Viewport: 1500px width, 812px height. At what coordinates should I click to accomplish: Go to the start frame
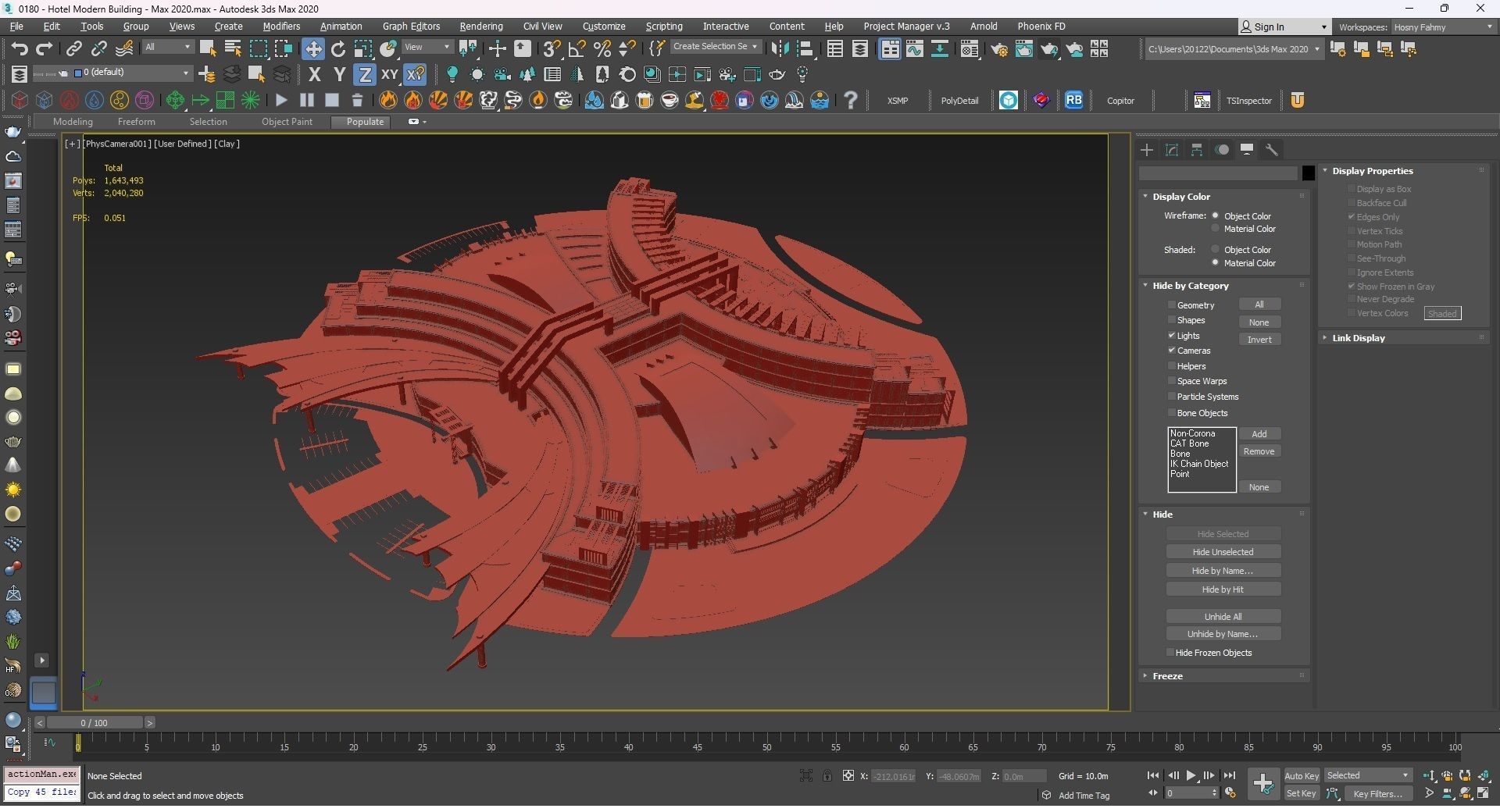[1153, 775]
